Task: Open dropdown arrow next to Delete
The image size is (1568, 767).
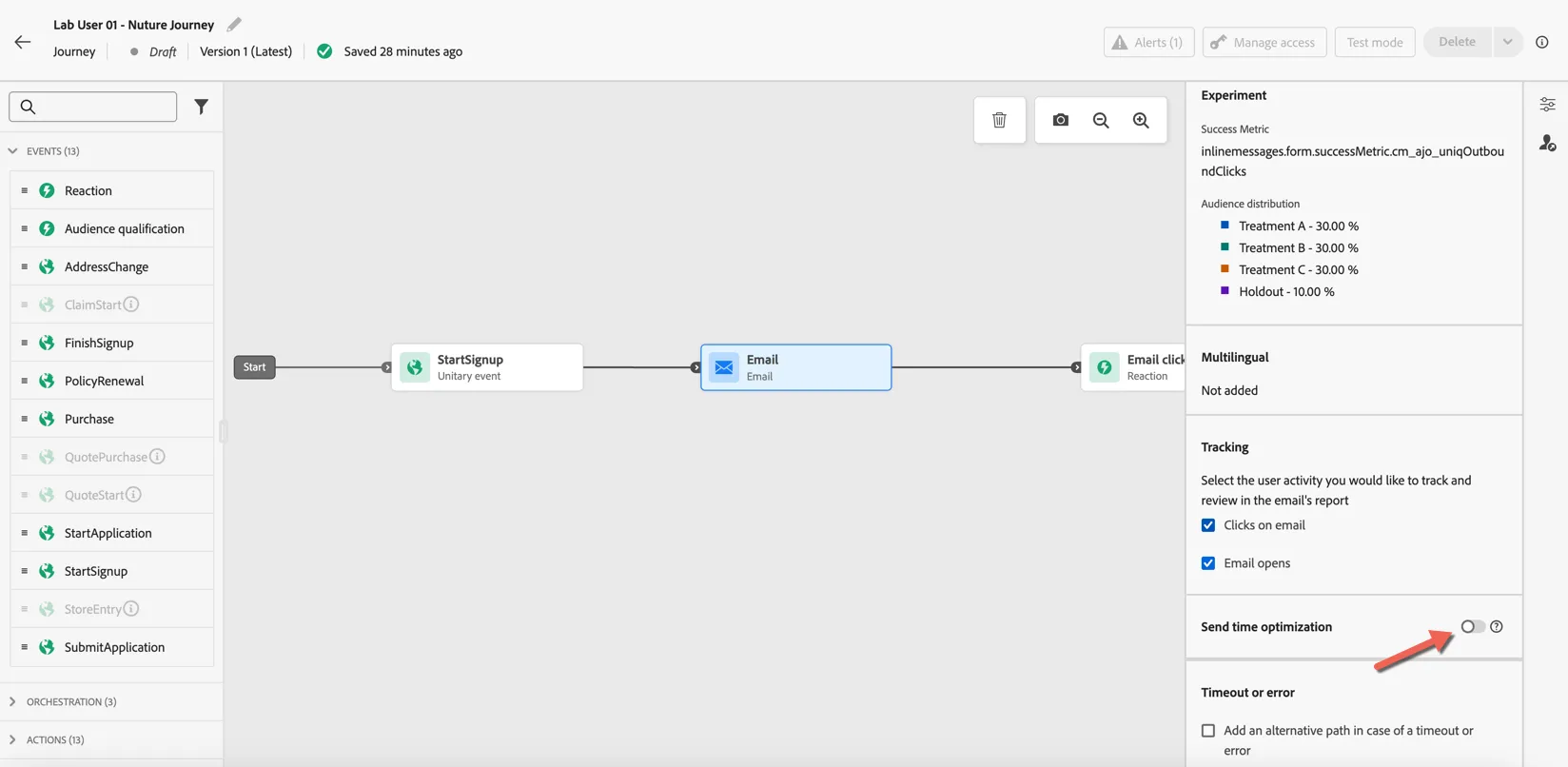Action: [1507, 42]
